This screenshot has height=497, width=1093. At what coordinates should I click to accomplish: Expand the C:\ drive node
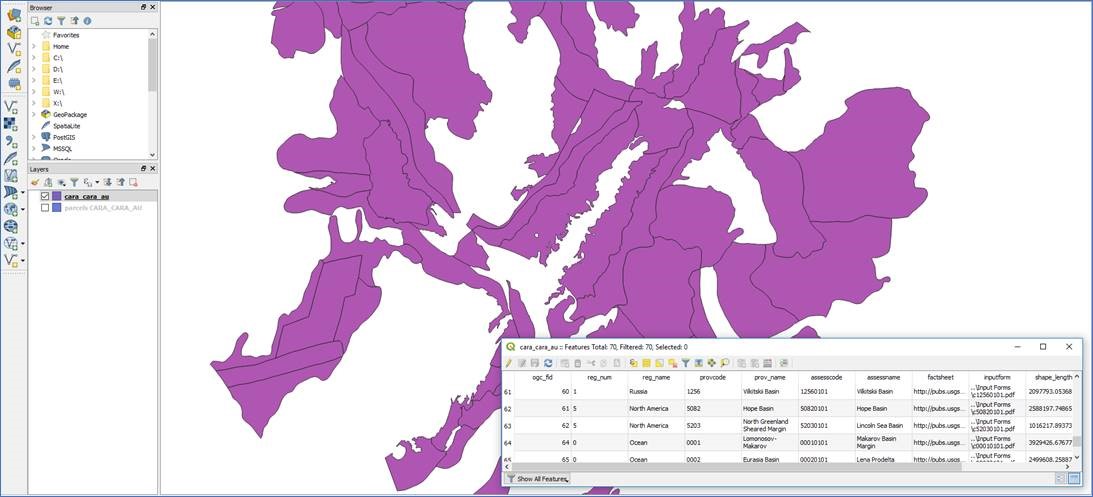click(x=33, y=58)
